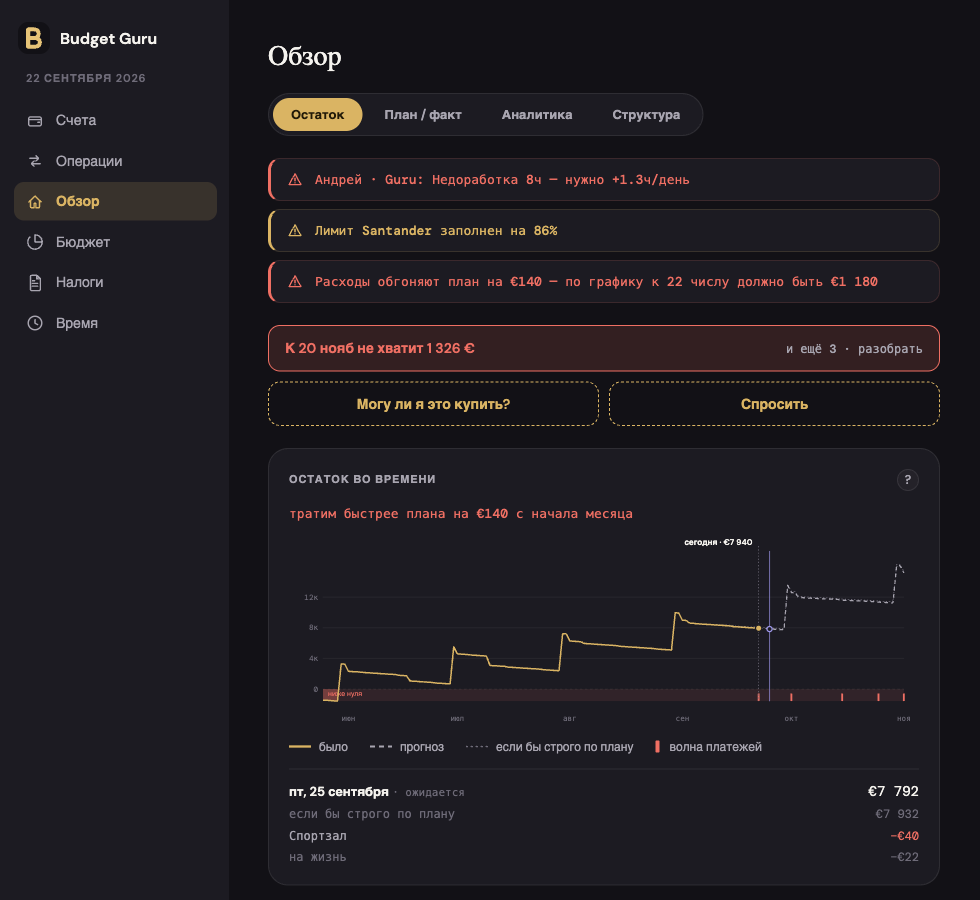Switch to План / факт tab

pos(422,114)
